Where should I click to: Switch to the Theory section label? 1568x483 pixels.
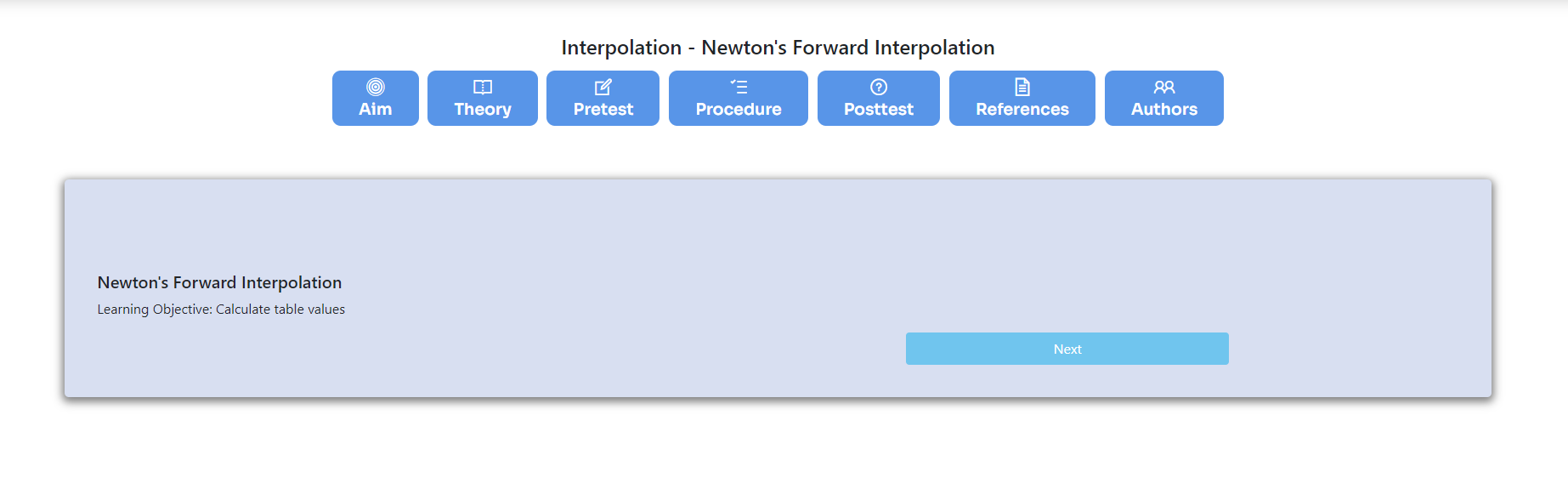483,110
